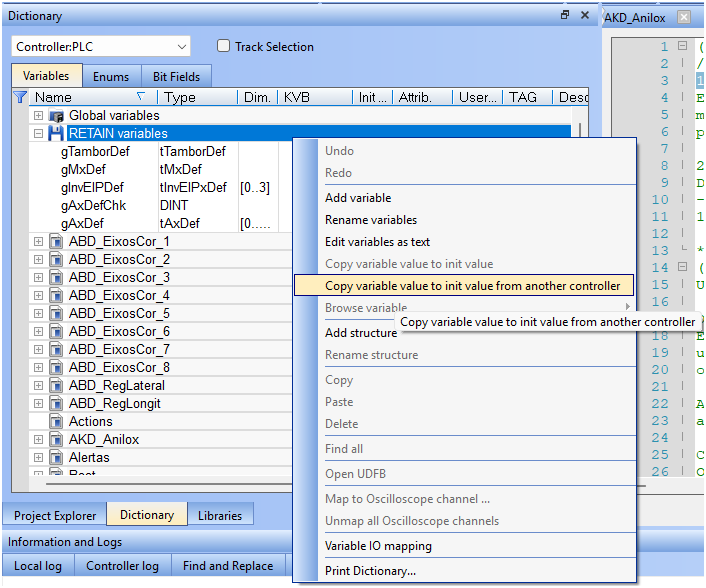This screenshot has width=706, height=588.
Task: Select the Variables tab
Action: pos(46,76)
